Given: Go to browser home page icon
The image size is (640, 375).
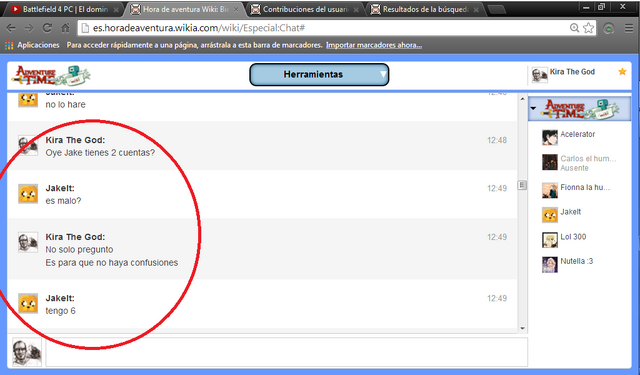Looking at the screenshot, I should [65, 28].
